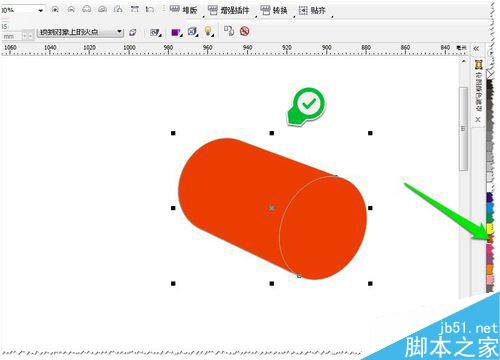The width and height of the screenshot is (500, 360).
Task: Select the no-fill X swatch in palette
Action: [489, 73]
